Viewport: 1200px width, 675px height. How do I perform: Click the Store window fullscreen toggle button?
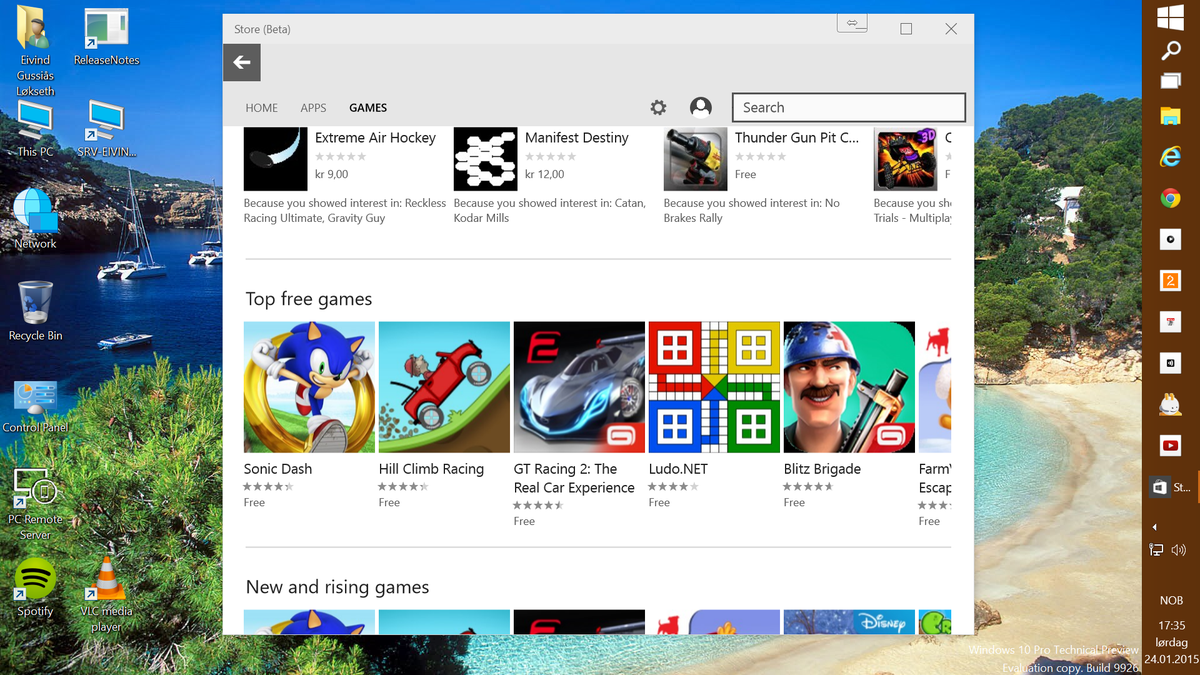[x=853, y=23]
